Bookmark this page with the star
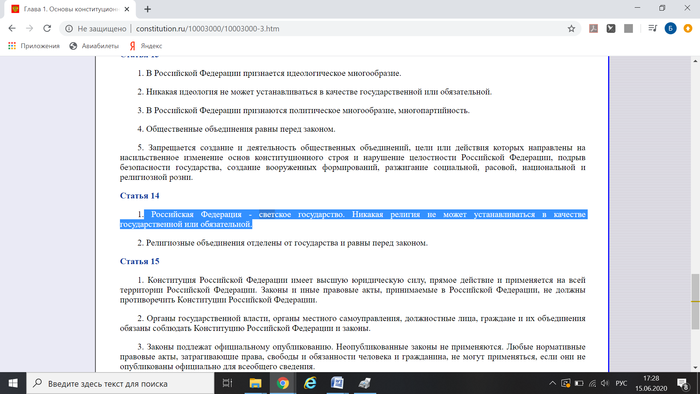 571,29
